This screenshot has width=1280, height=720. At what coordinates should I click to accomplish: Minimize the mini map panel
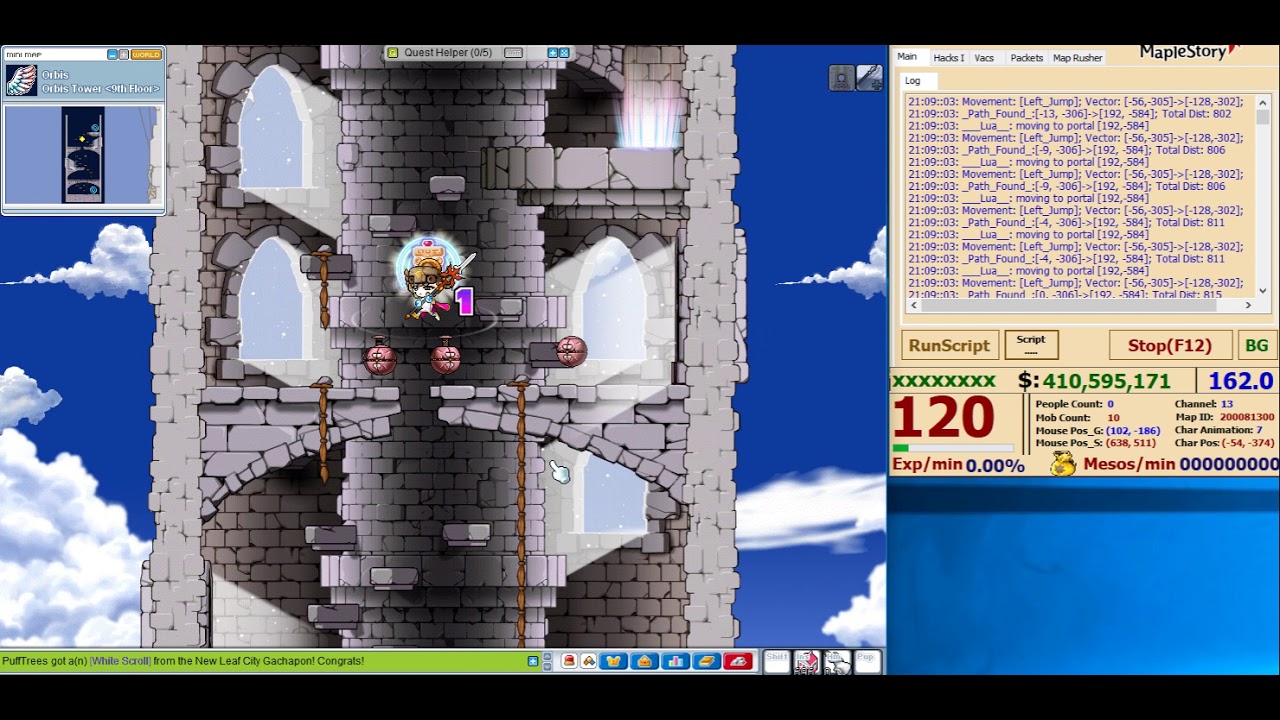[112, 55]
